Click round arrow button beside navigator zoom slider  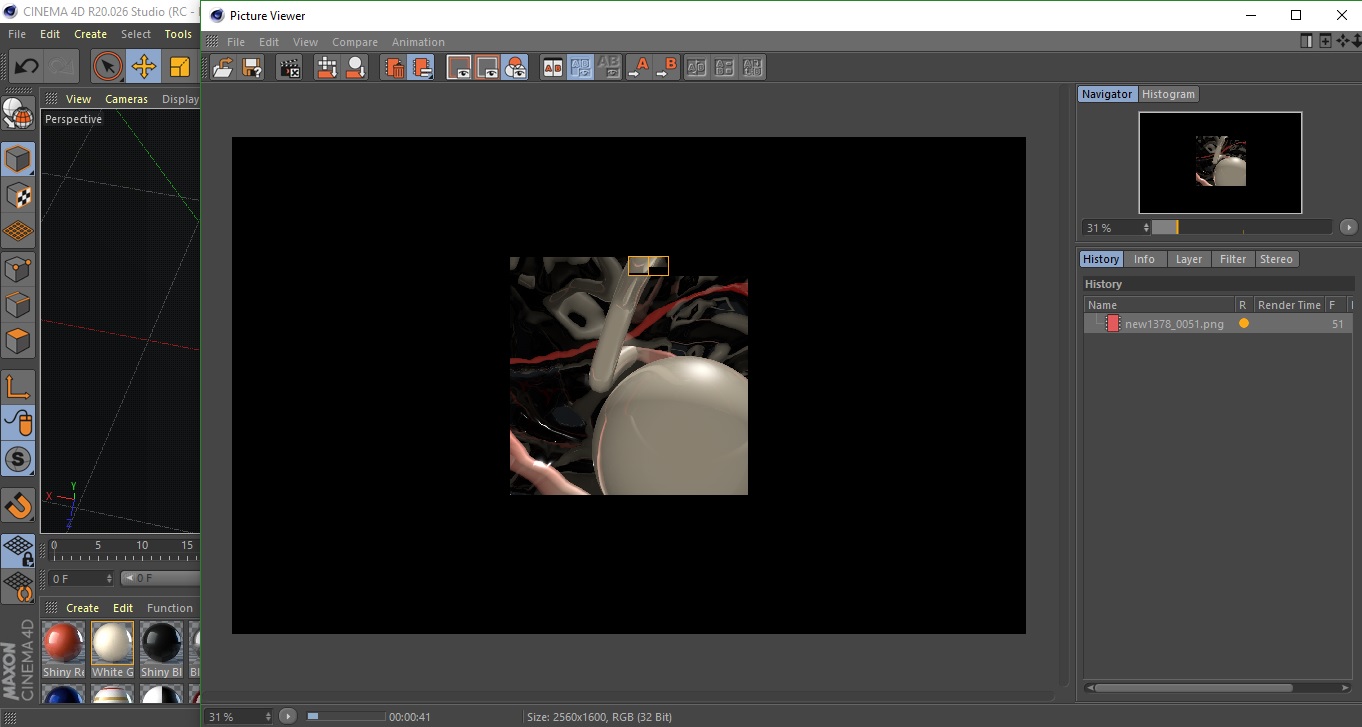(x=1349, y=228)
